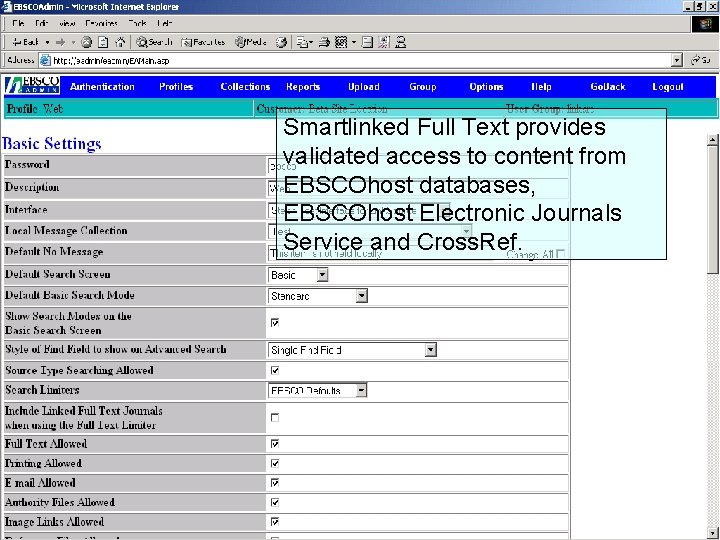Go back using the Back arrow button
720x540 pixels.
[25, 42]
